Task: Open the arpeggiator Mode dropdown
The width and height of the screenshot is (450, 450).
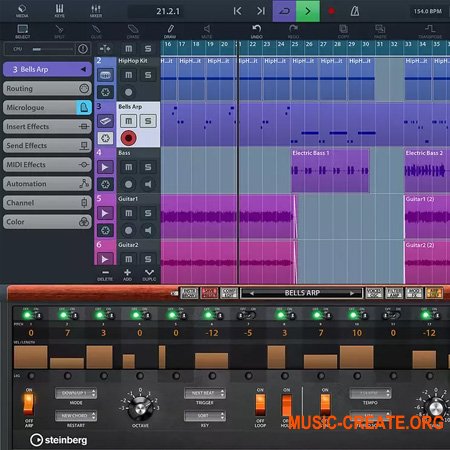Action: [76, 393]
